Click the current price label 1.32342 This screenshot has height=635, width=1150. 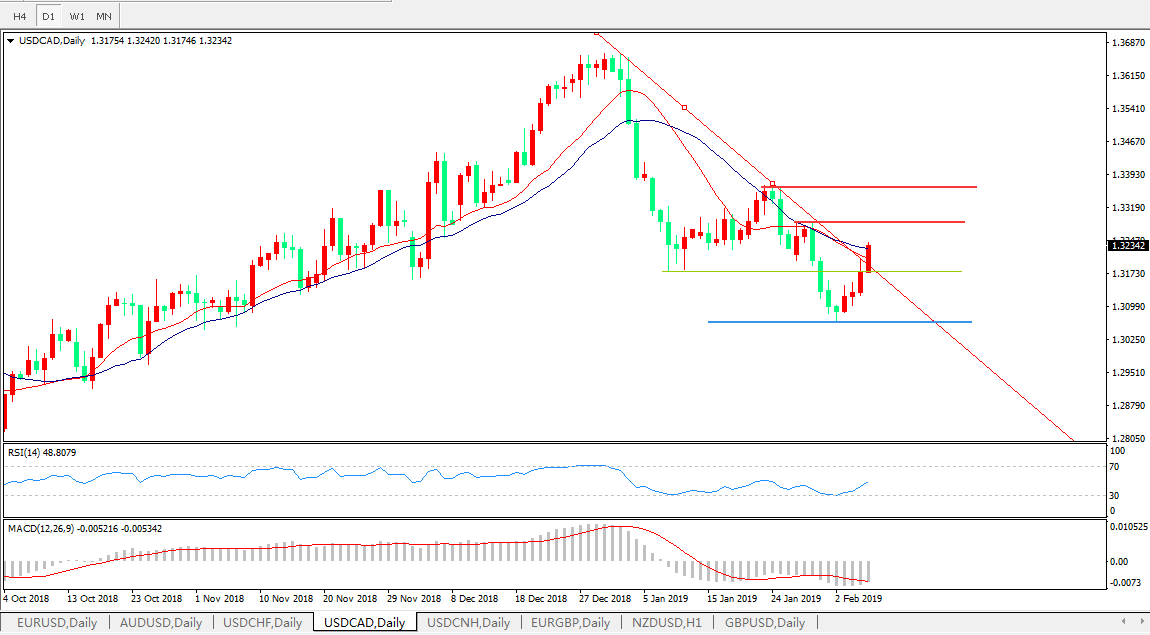tap(1128, 245)
